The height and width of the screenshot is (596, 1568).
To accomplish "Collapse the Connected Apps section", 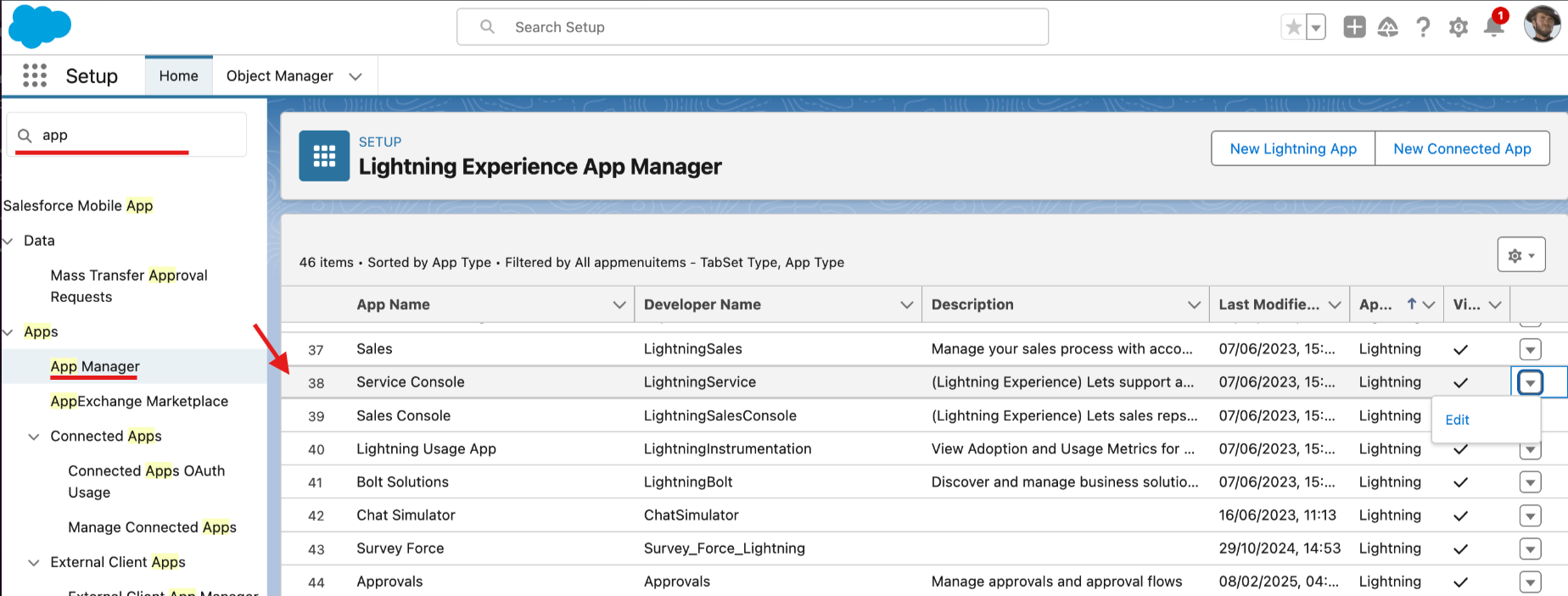I will [34, 437].
